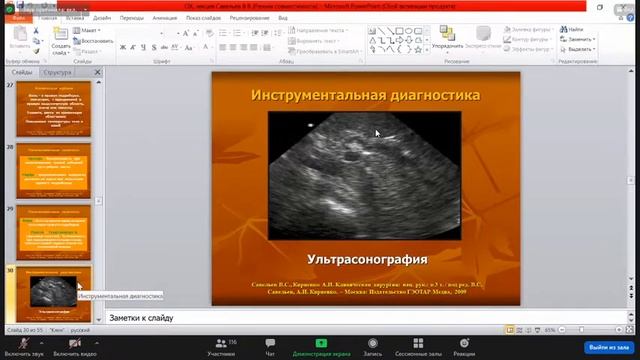Switch to the Анимация ribbon tab
The width and height of the screenshot is (640, 360).
pos(165,18)
